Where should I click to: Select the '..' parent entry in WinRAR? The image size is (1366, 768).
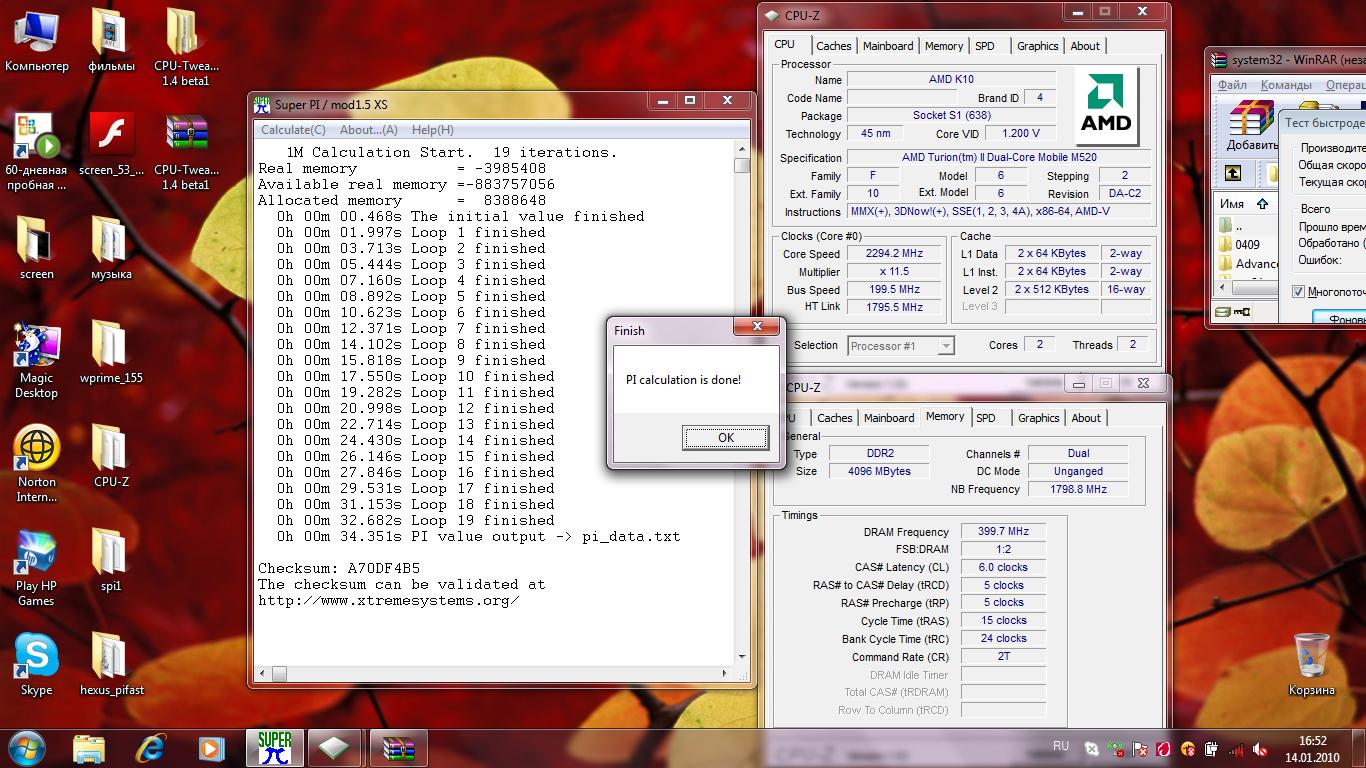(x=1230, y=226)
